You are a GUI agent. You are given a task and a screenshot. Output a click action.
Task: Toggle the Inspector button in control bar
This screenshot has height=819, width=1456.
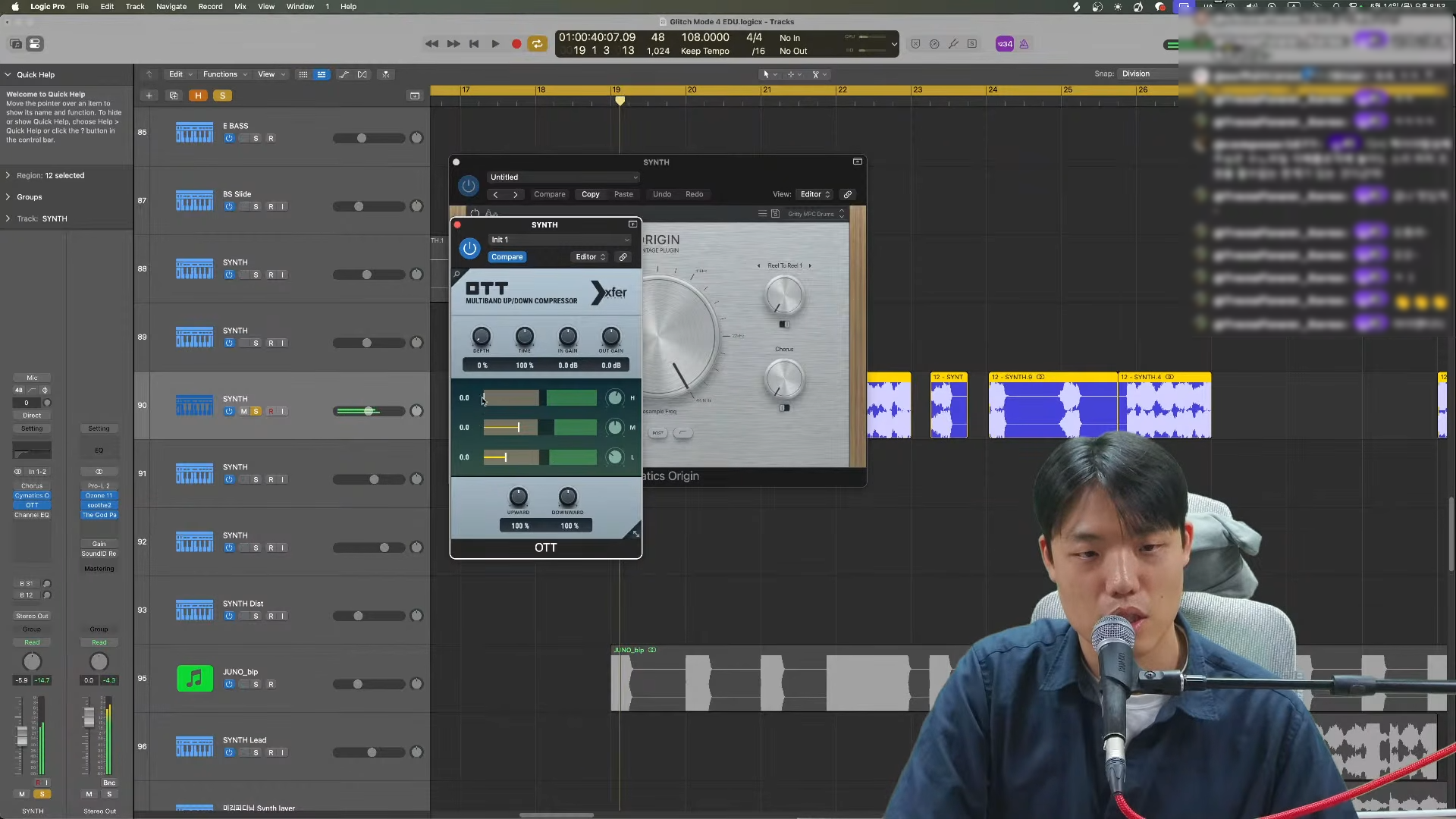(35, 44)
